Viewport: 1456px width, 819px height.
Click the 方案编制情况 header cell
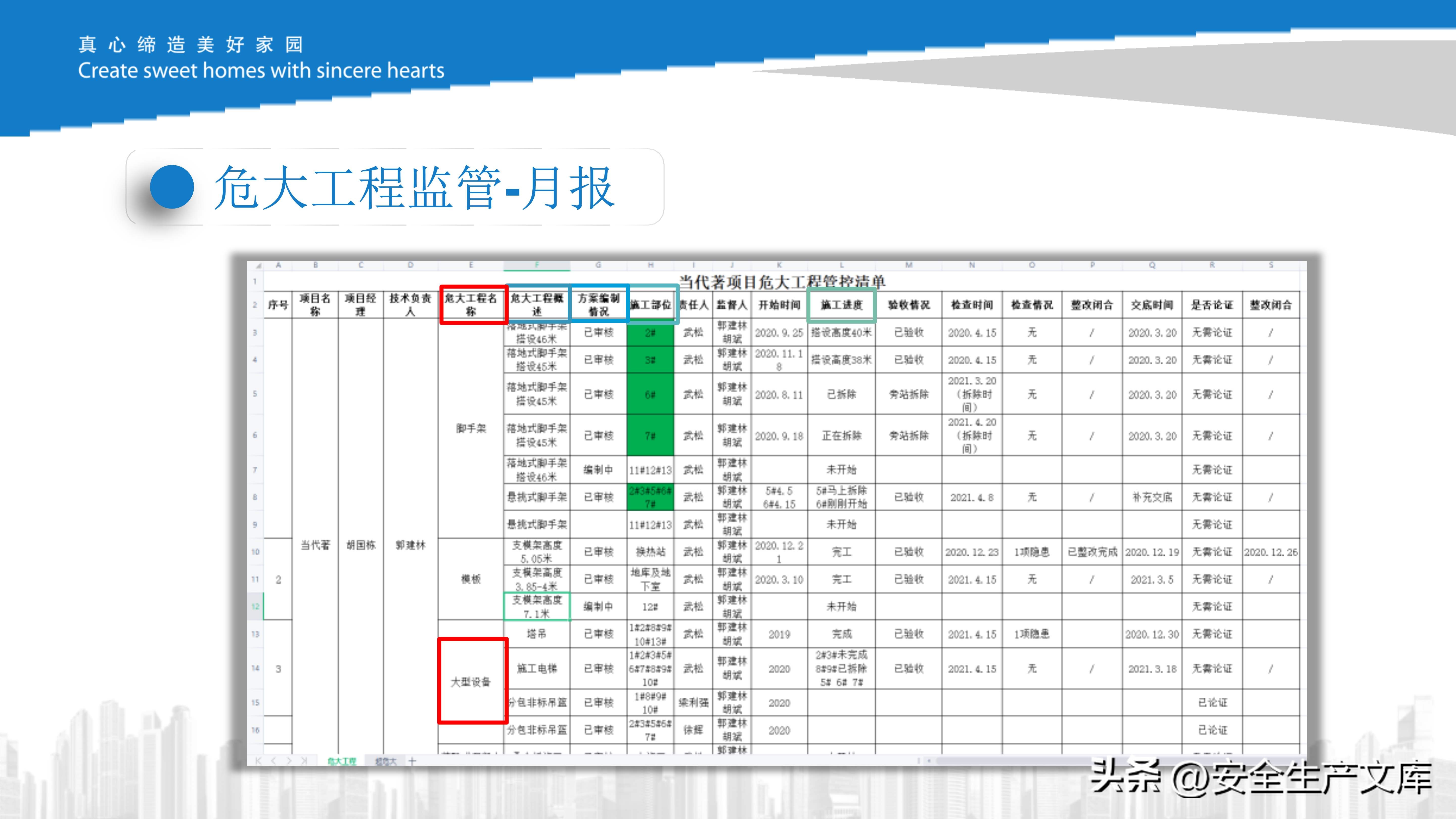[x=599, y=305]
